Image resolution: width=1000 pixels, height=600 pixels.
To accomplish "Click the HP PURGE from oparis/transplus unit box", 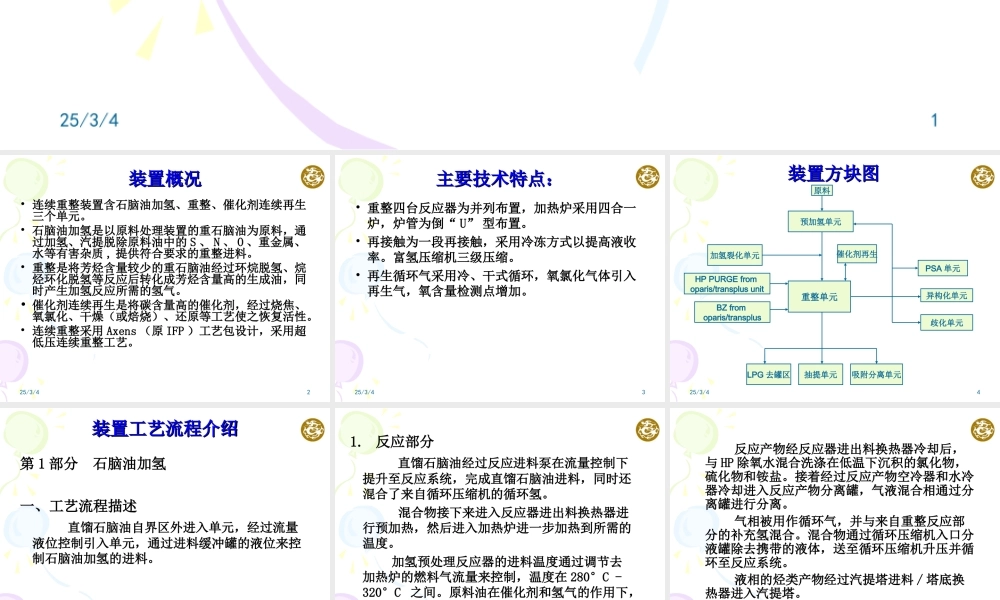I will click(x=727, y=284).
